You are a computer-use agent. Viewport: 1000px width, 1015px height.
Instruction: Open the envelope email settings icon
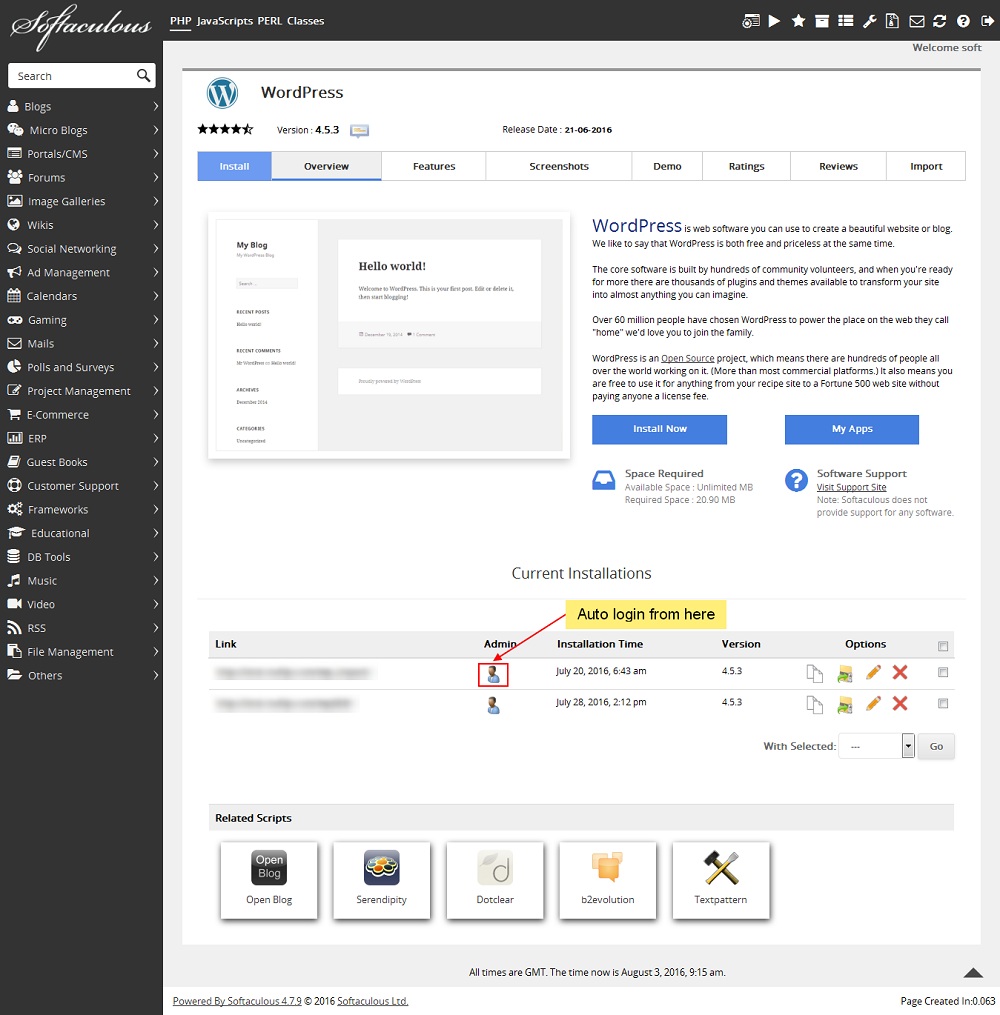(917, 21)
